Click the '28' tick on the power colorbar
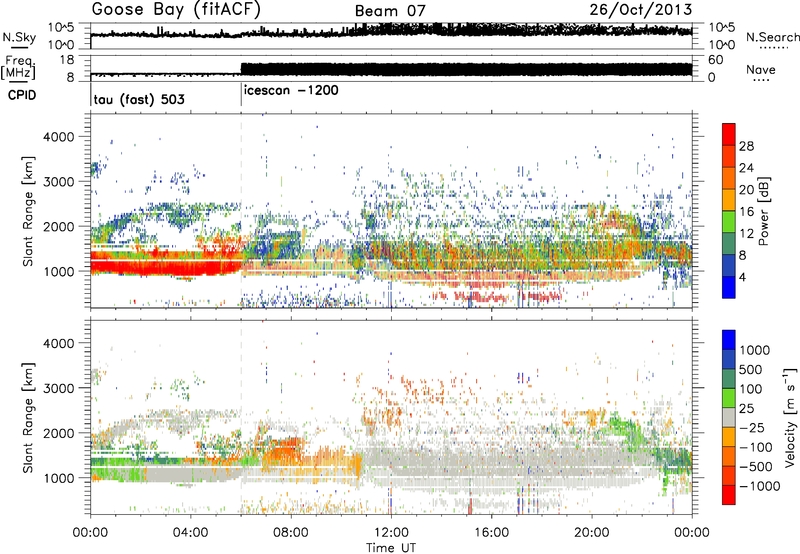Image resolution: width=800 pixels, height=554 pixels. pos(746,146)
